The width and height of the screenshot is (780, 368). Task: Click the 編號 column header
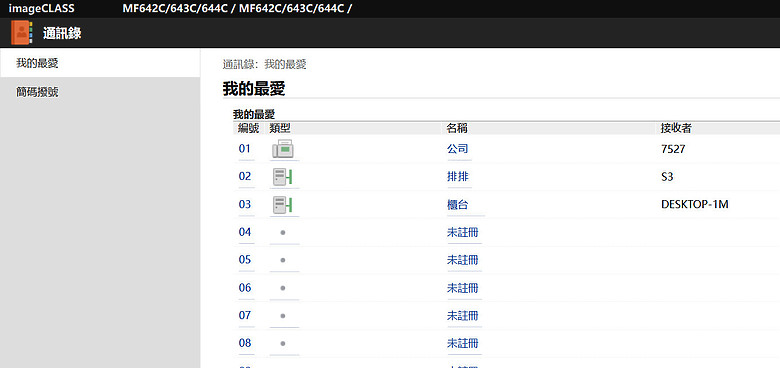[x=248, y=128]
